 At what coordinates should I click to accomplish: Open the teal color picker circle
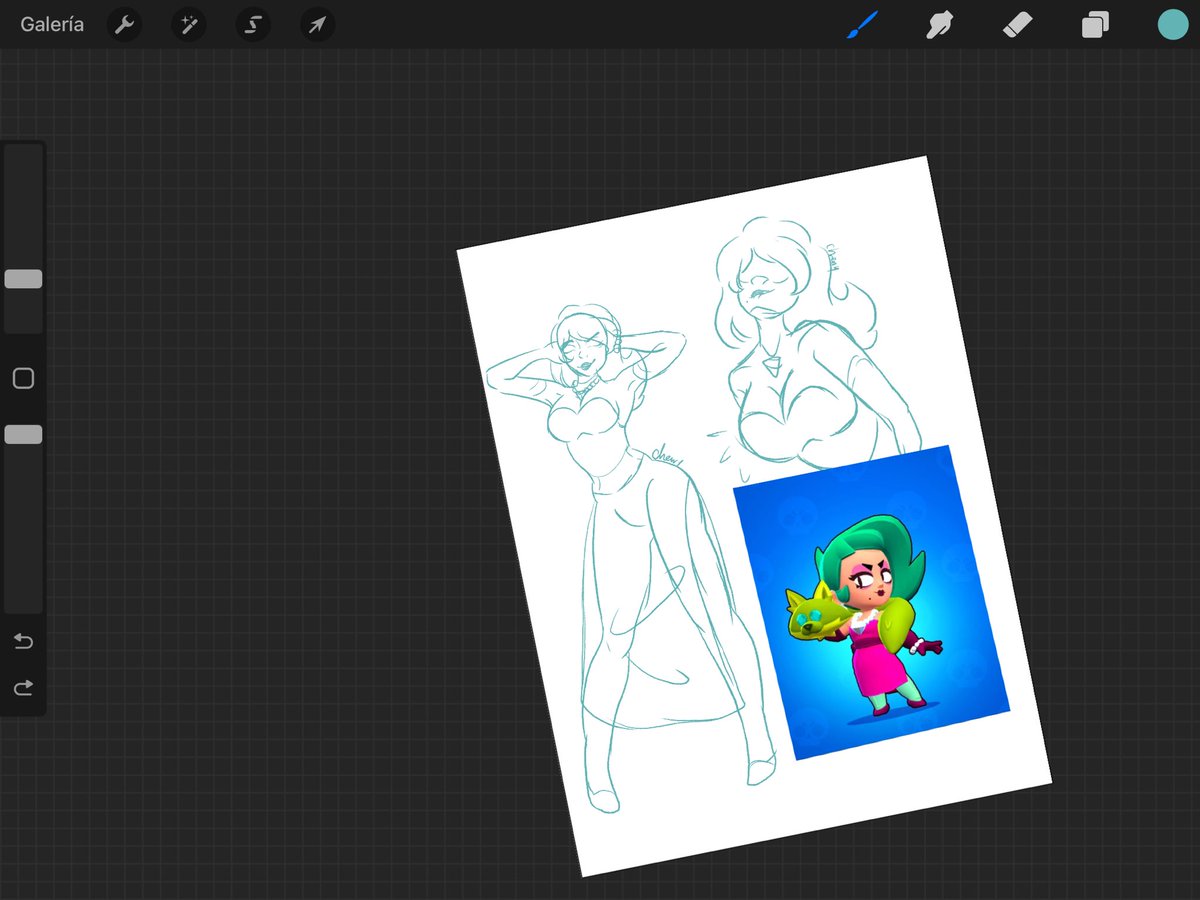pyautogui.click(x=1172, y=25)
